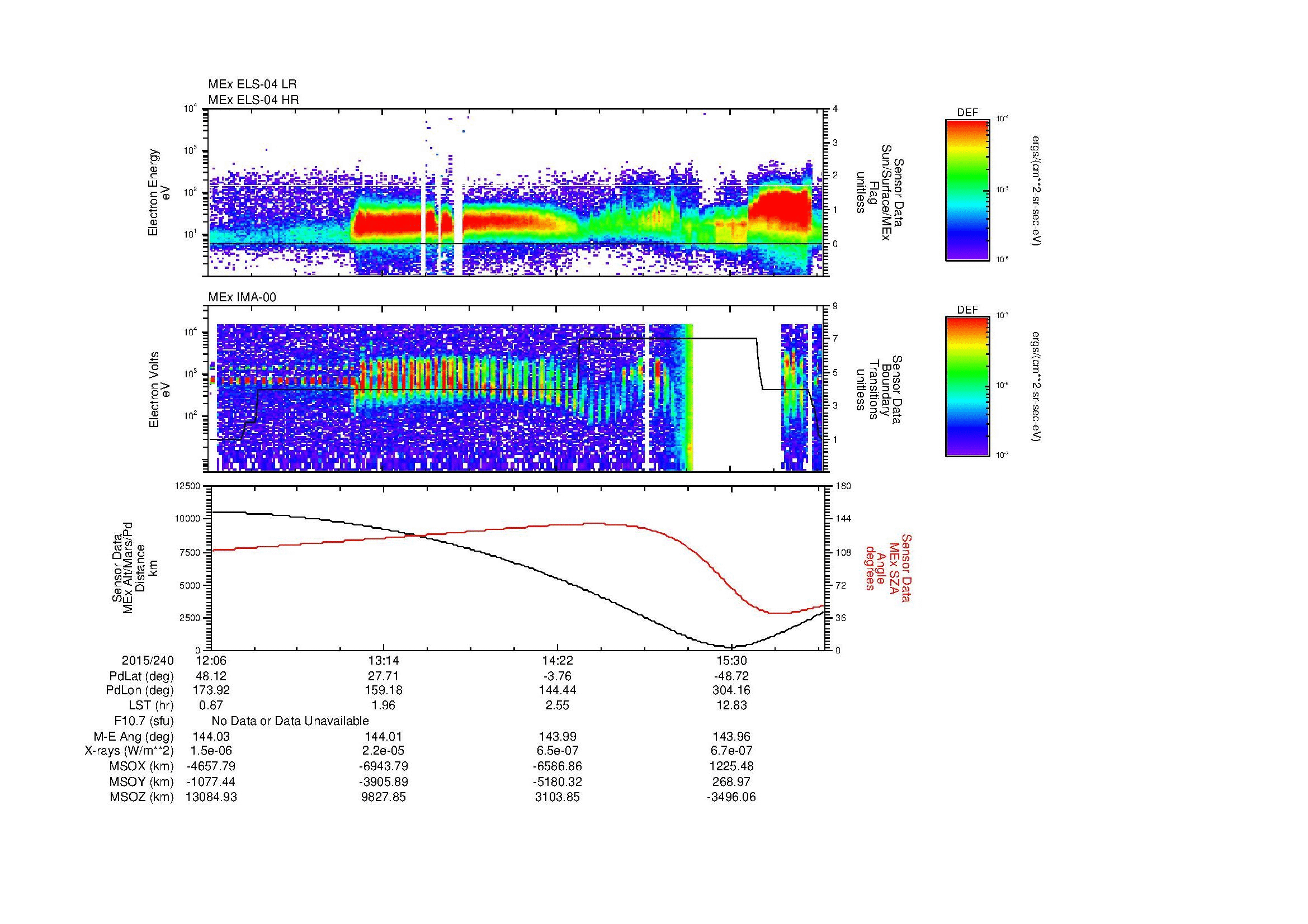Click the number 4 on the flag axis

835,109
